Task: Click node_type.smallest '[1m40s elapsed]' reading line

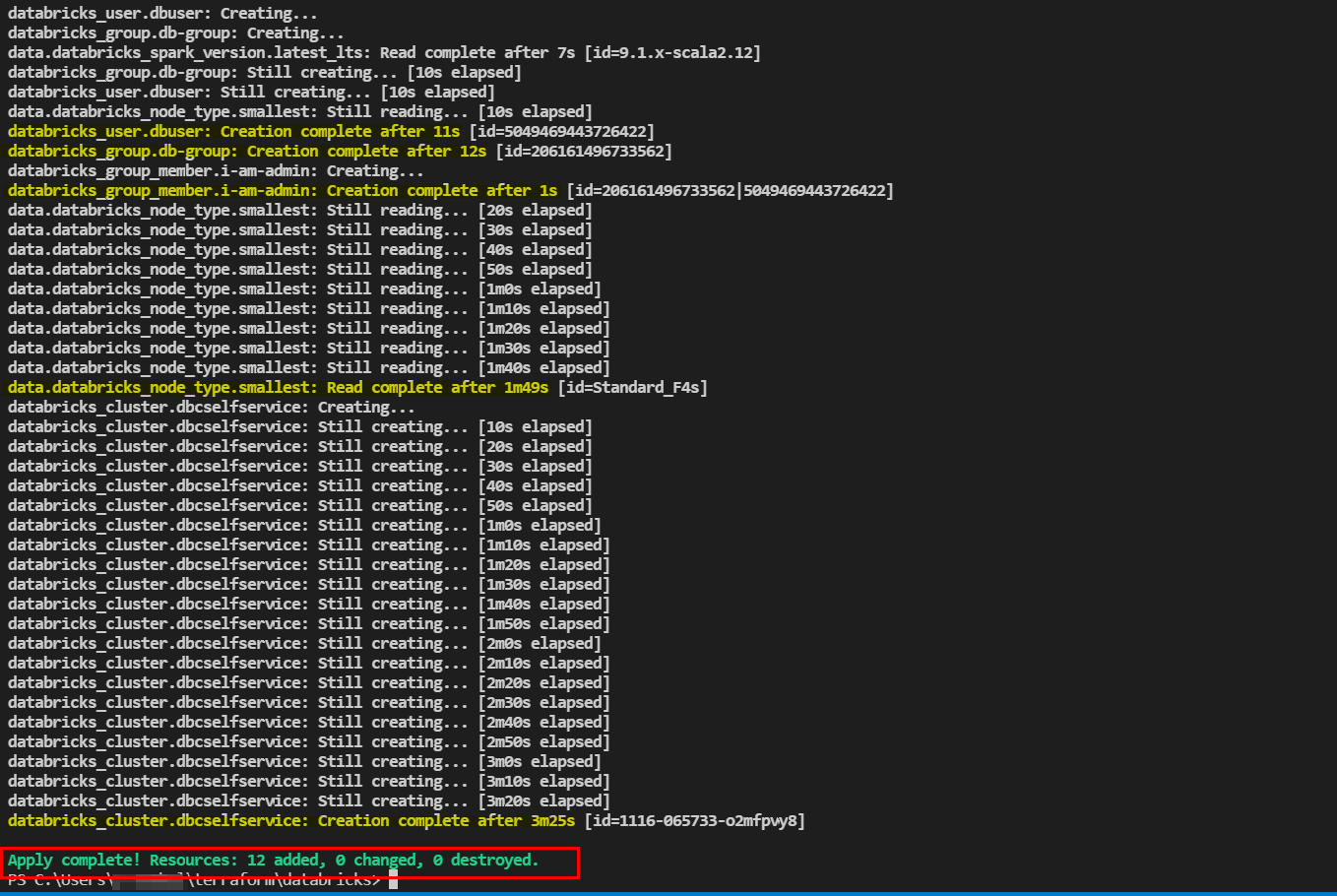Action: tap(309, 368)
